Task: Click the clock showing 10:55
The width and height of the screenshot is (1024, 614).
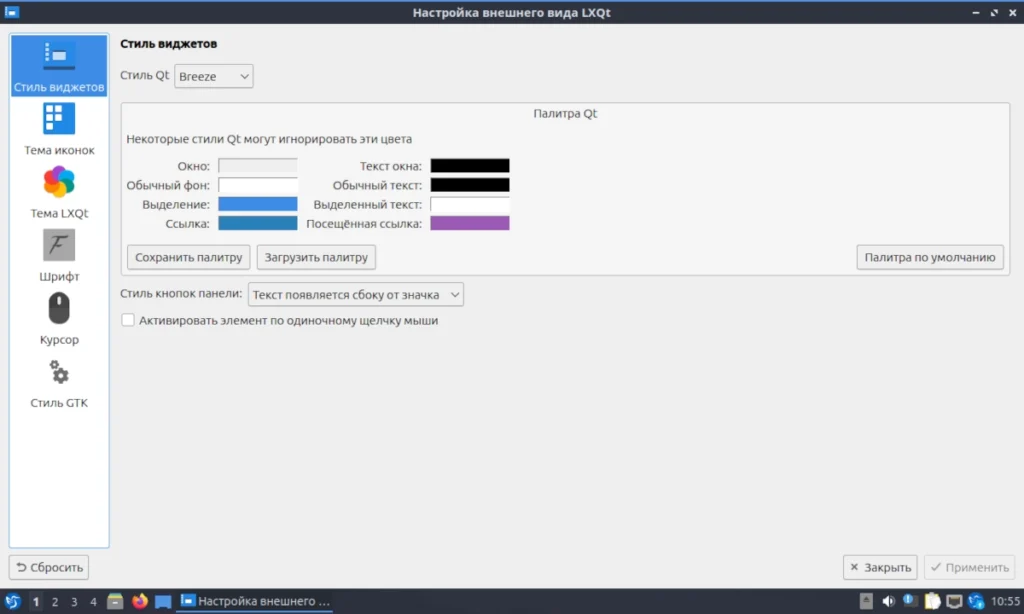Action: (x=1005, y=601)
